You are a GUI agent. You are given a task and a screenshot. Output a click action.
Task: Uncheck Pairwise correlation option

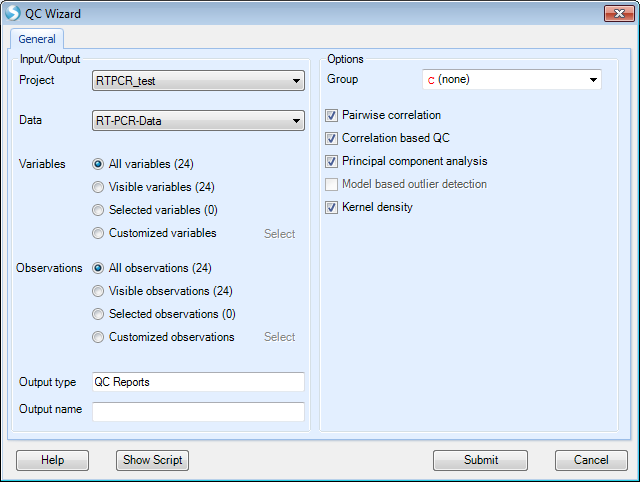(x=331, y=116)
